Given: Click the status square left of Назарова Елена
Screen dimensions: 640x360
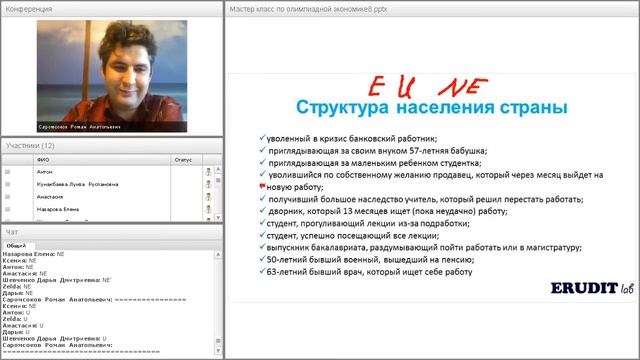Looking at the screenshot, I should click(7, 209).
